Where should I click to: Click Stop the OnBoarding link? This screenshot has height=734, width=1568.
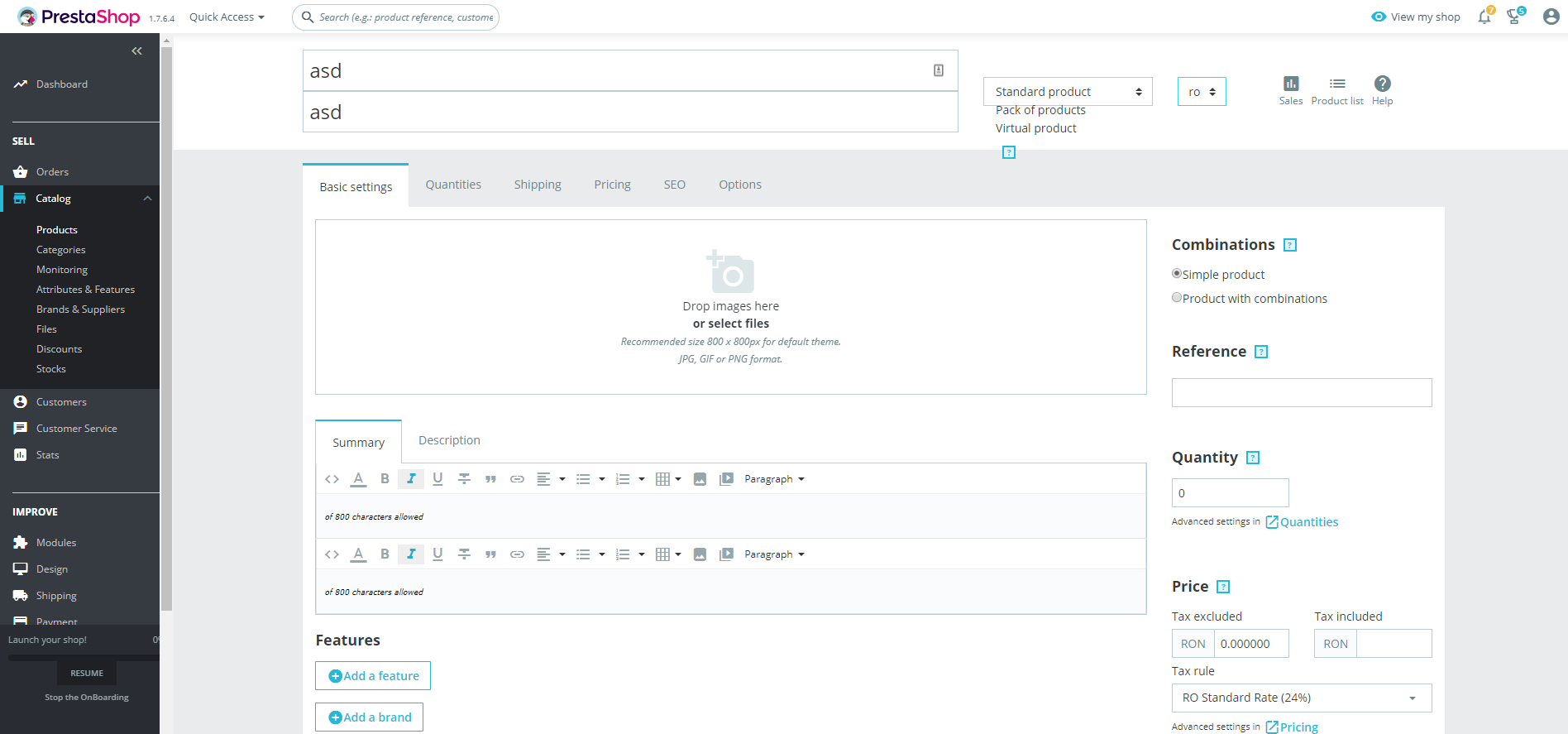pyautogui.click(x=87, y=698)
